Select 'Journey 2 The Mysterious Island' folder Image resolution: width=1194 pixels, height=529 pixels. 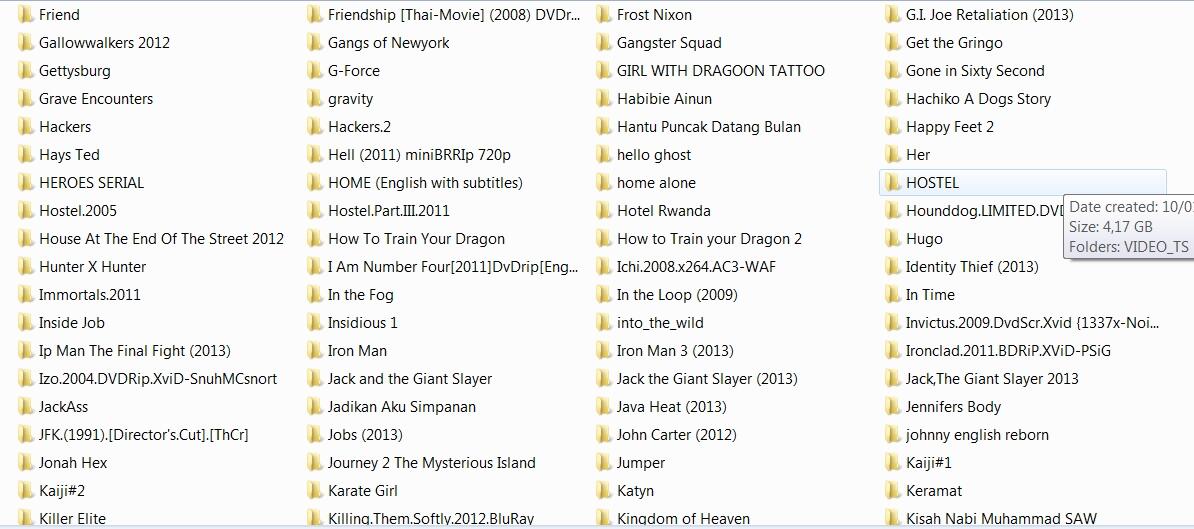click(432, 463)
